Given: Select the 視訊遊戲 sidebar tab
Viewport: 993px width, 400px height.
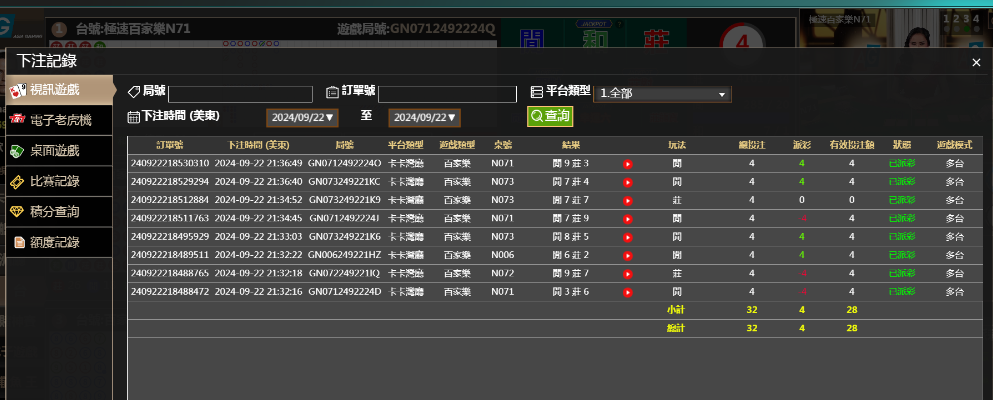Looking at the screenshot, I should [58, 90].
